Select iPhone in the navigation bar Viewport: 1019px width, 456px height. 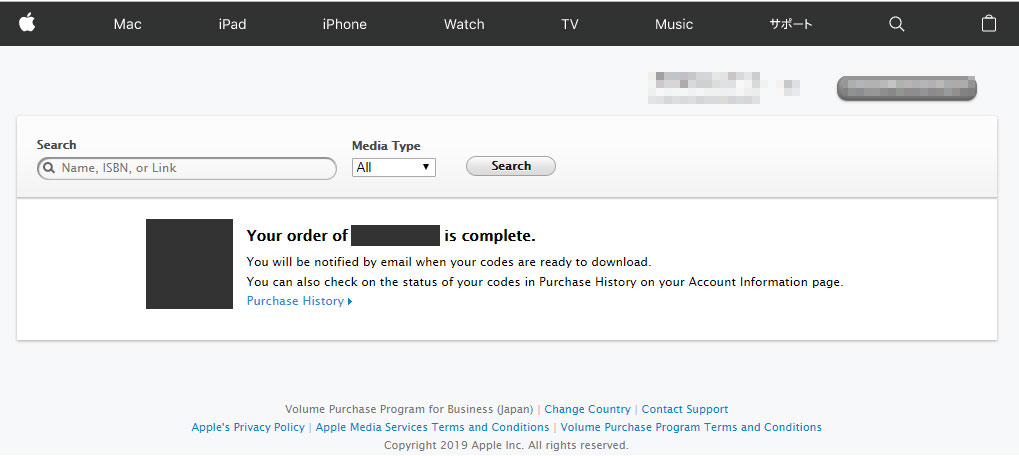pos(344,24)
